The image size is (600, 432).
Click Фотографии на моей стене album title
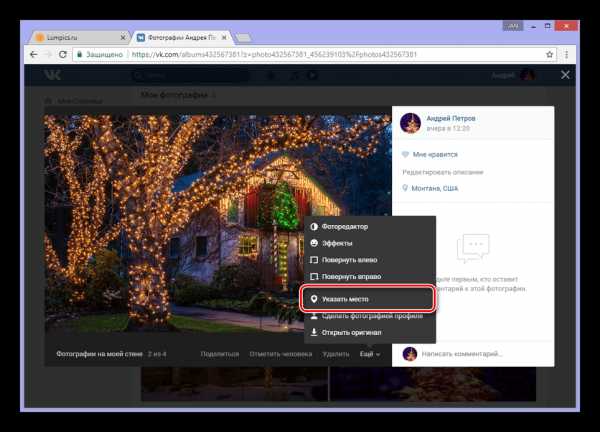click(x=99, y=354)
